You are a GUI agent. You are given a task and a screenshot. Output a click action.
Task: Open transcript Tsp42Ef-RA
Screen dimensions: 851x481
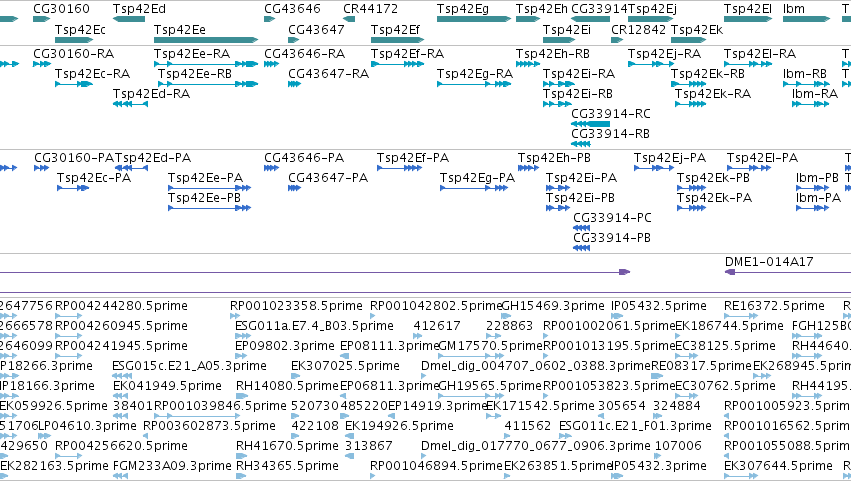point(408,54)
